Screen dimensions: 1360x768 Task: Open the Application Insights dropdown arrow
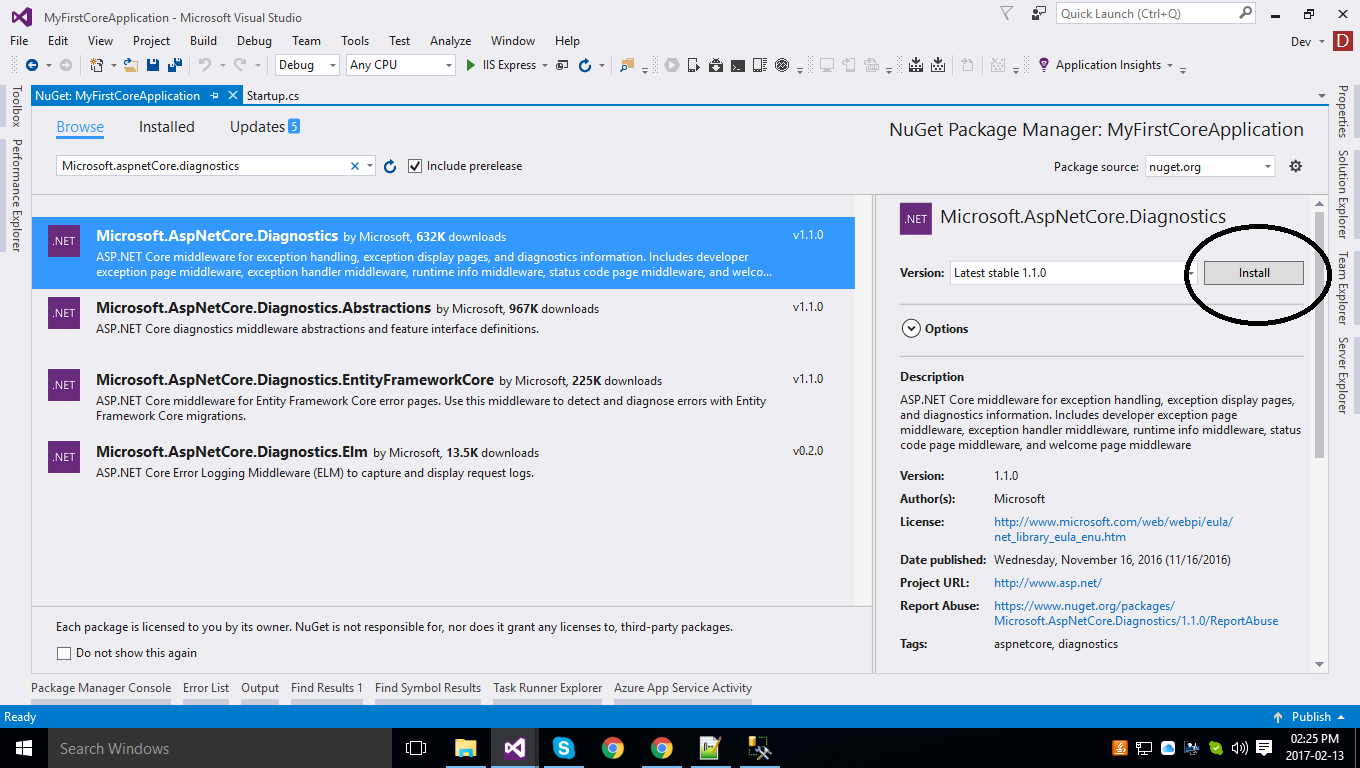(1169, 65)
